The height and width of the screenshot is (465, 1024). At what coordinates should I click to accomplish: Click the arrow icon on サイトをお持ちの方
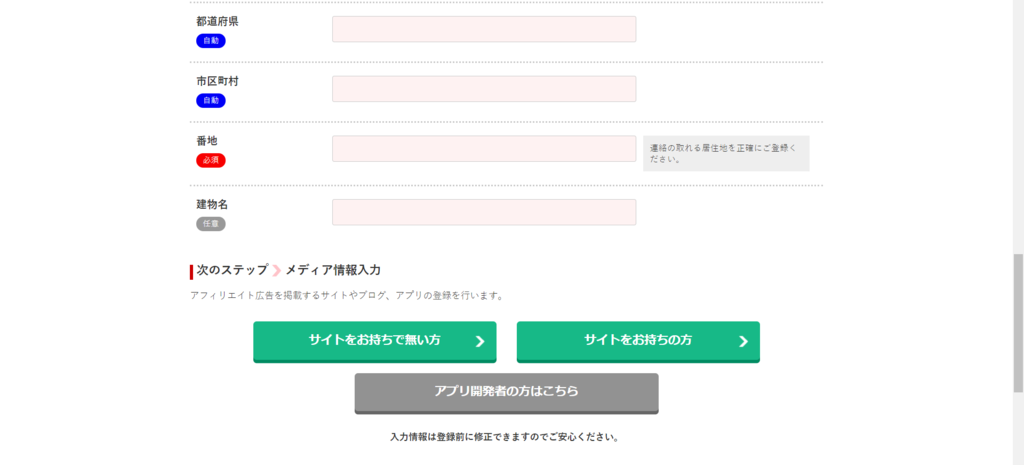(x=743, y=342)
